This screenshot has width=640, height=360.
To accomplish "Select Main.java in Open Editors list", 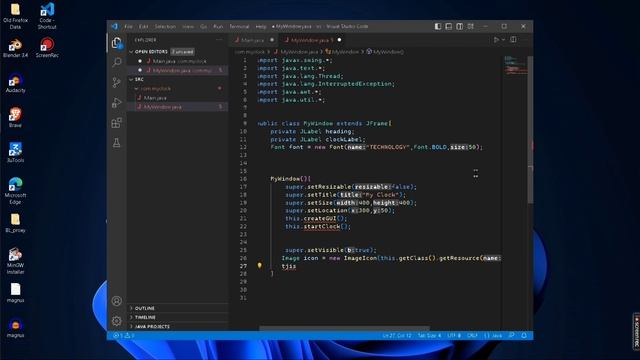I will click(x=178, y=61).
